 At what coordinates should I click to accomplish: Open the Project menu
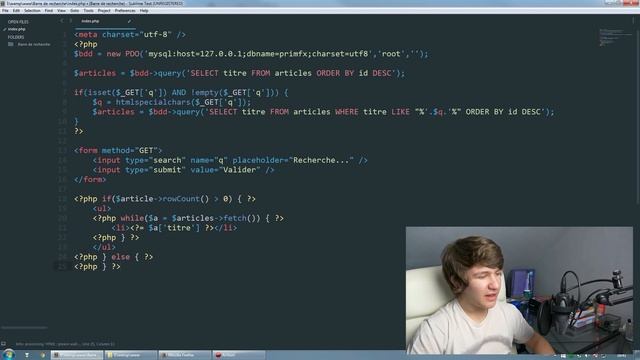point(104,11)
